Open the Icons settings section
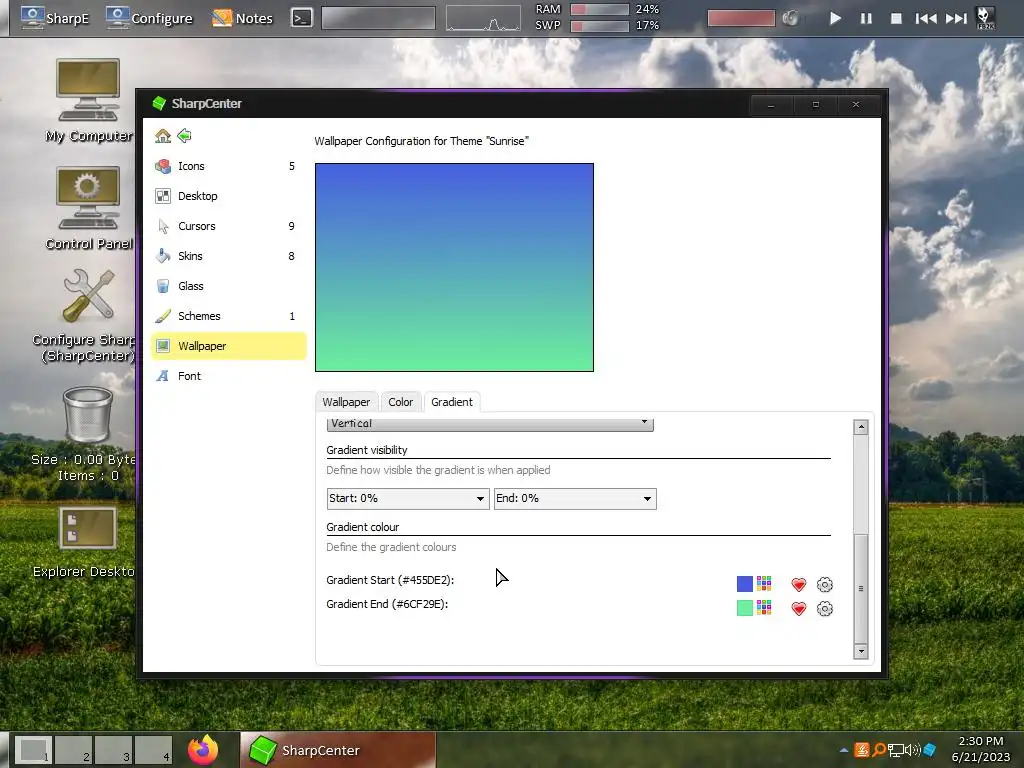Image resolution: width=1024 pixels, height=768 pixels. pos(228,167)
